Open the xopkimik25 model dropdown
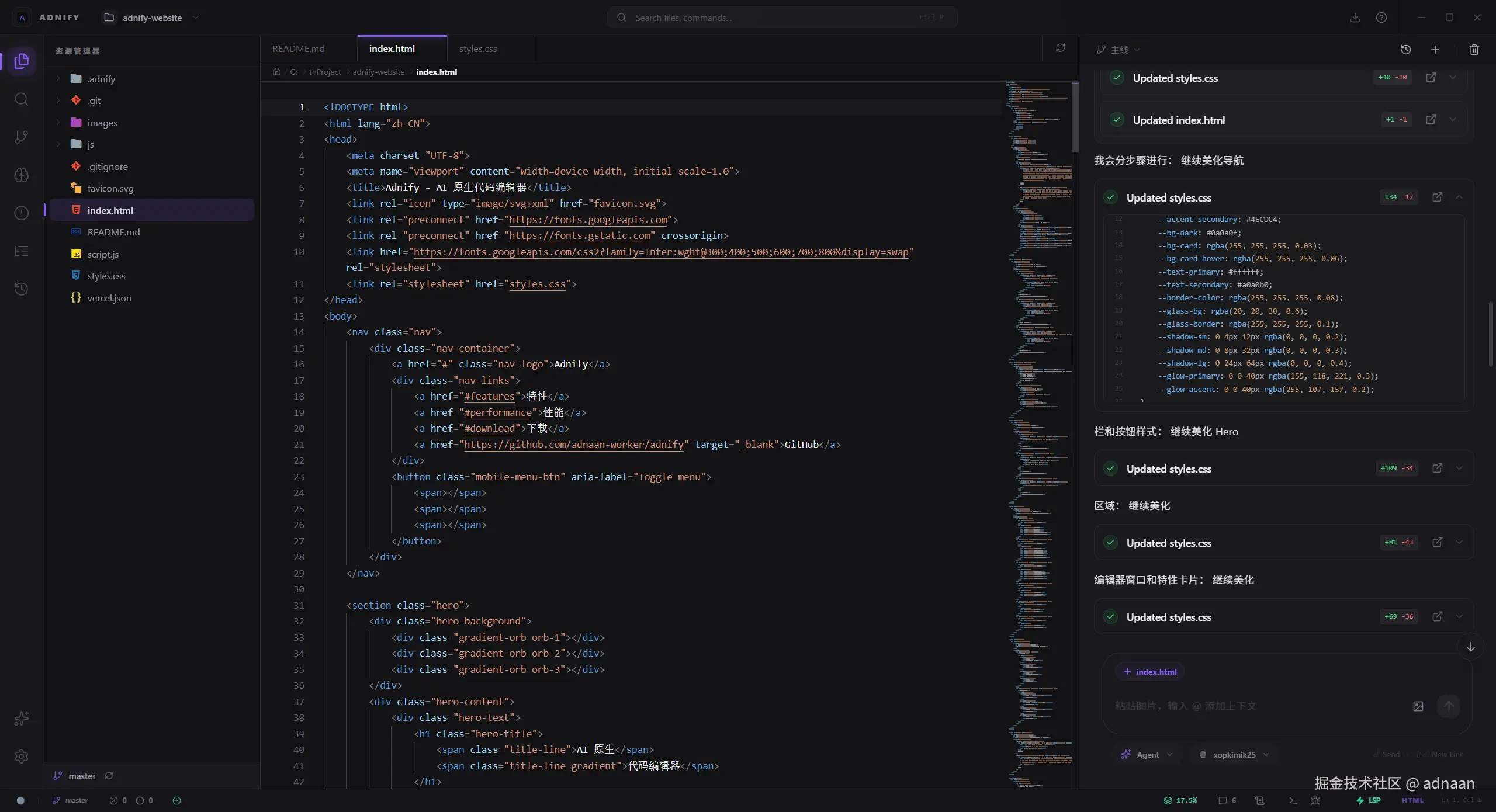This screenshot has height=812, width=1496. coord(1234,755)
